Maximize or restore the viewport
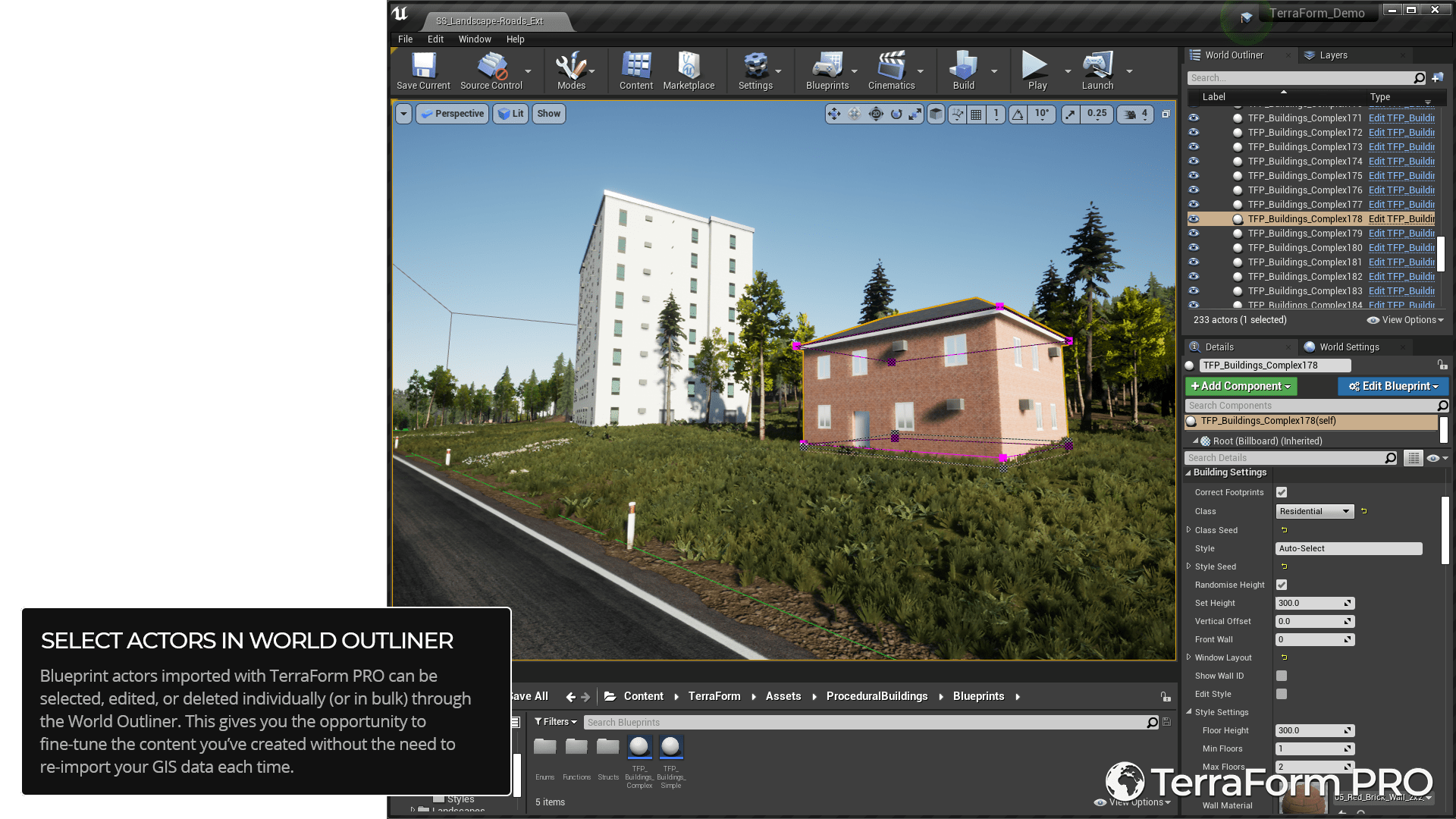 point(1166,114)
